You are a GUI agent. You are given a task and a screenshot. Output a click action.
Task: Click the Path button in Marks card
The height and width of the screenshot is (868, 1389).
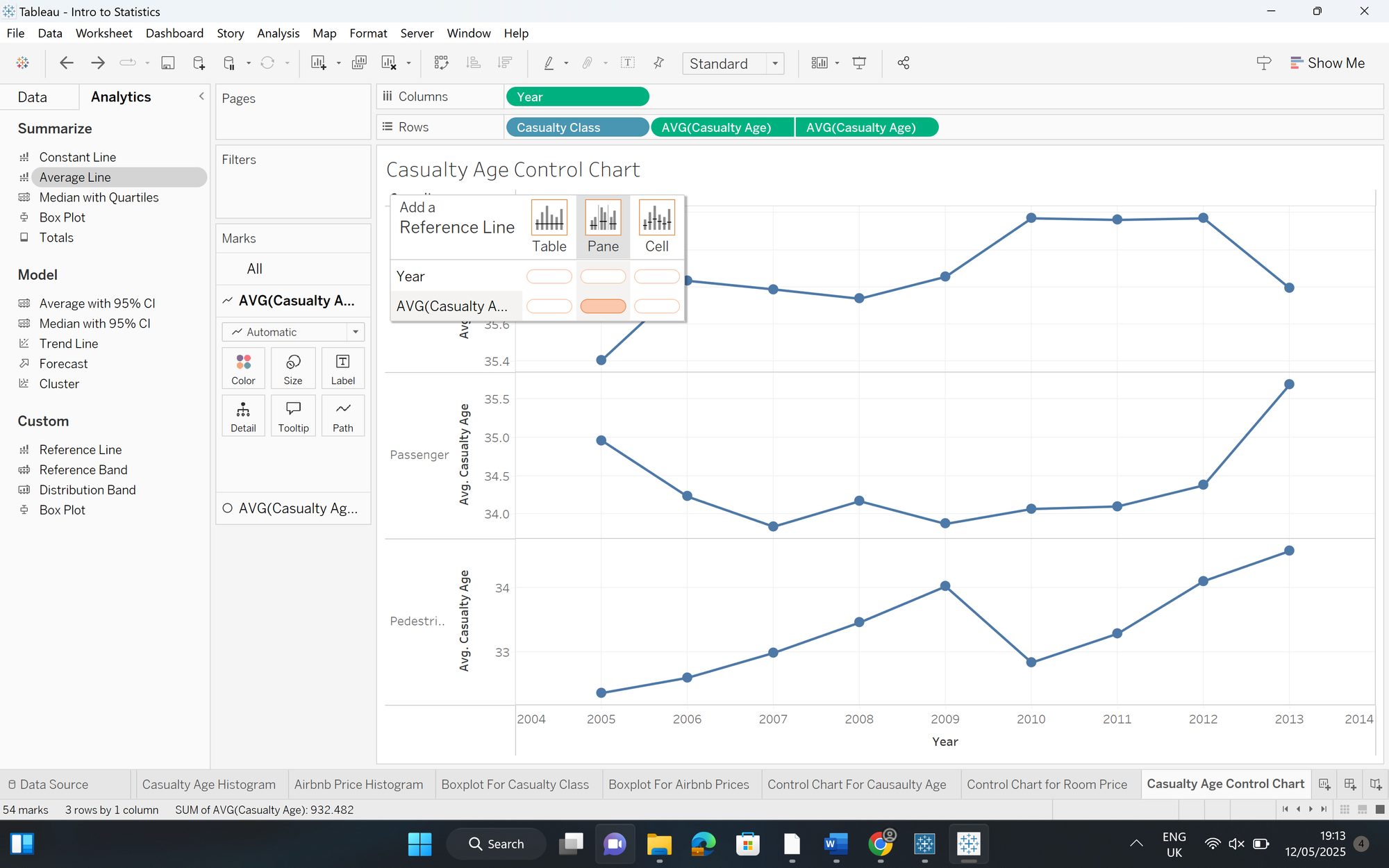(x=343, y=416)
